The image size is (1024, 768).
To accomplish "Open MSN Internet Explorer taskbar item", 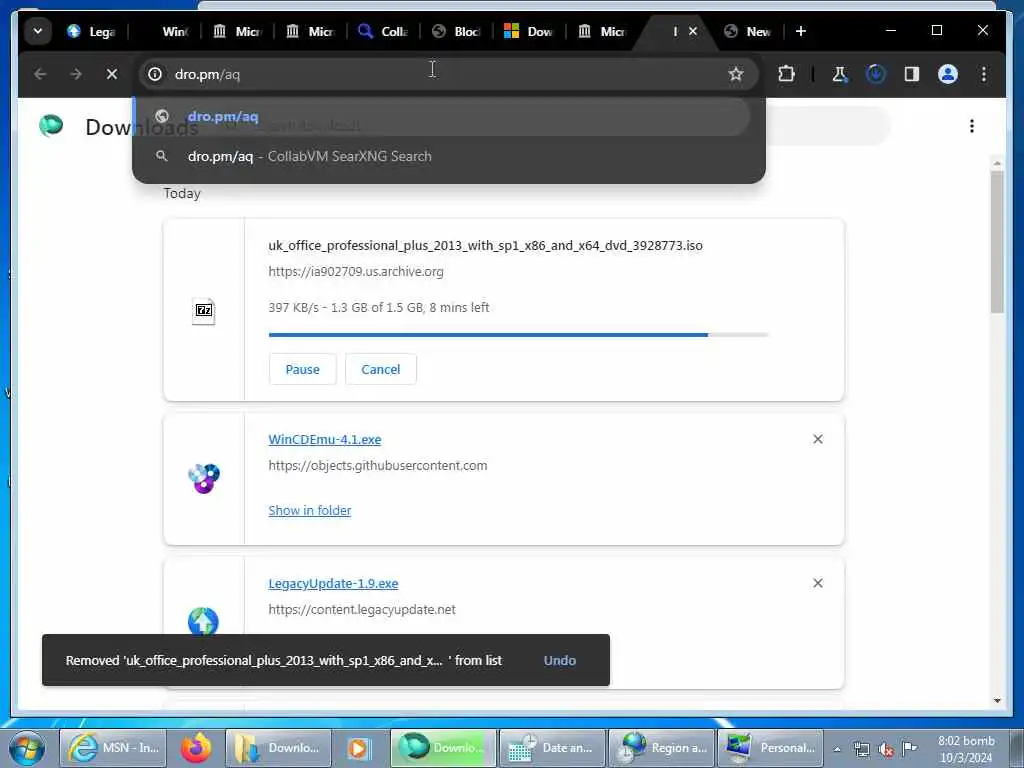I will click(x=113, y=748).
